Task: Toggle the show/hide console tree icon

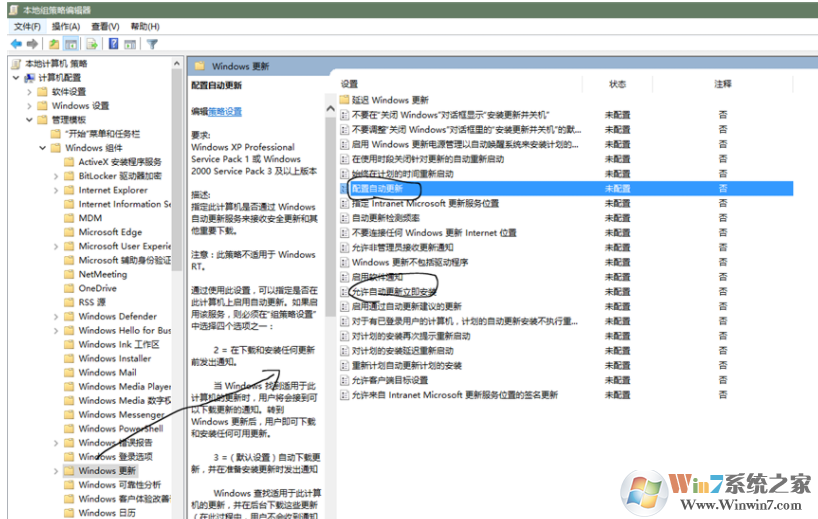Action: click(72, 44)
